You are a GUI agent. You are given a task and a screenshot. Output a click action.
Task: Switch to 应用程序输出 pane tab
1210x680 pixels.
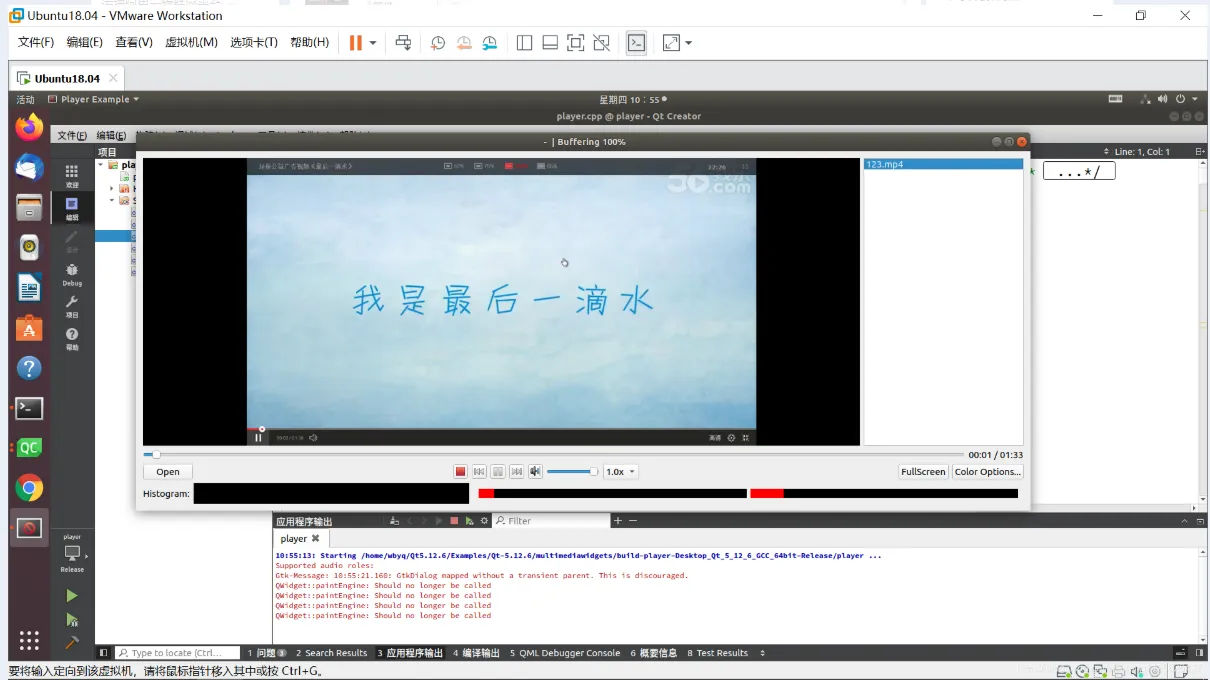[410, 653]
